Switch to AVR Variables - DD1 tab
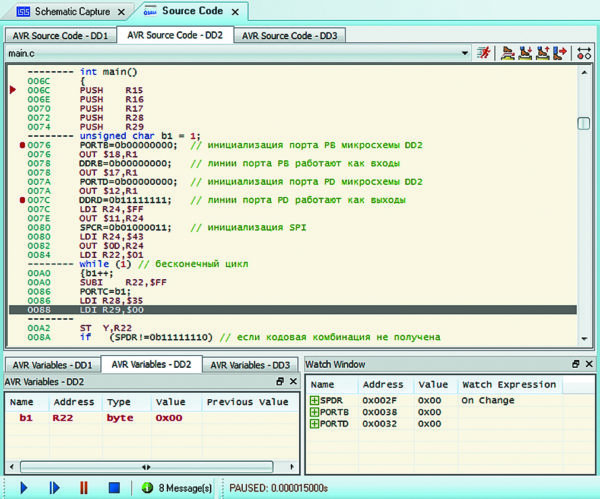The image size is (600, 499). (x=52, y=365)
